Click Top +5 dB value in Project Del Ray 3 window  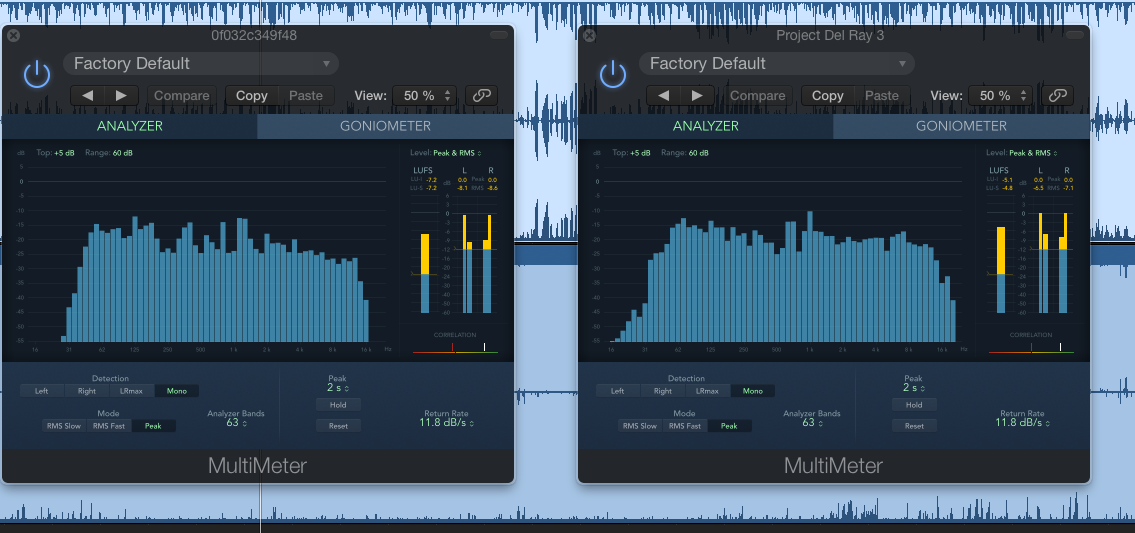(641, 153)
